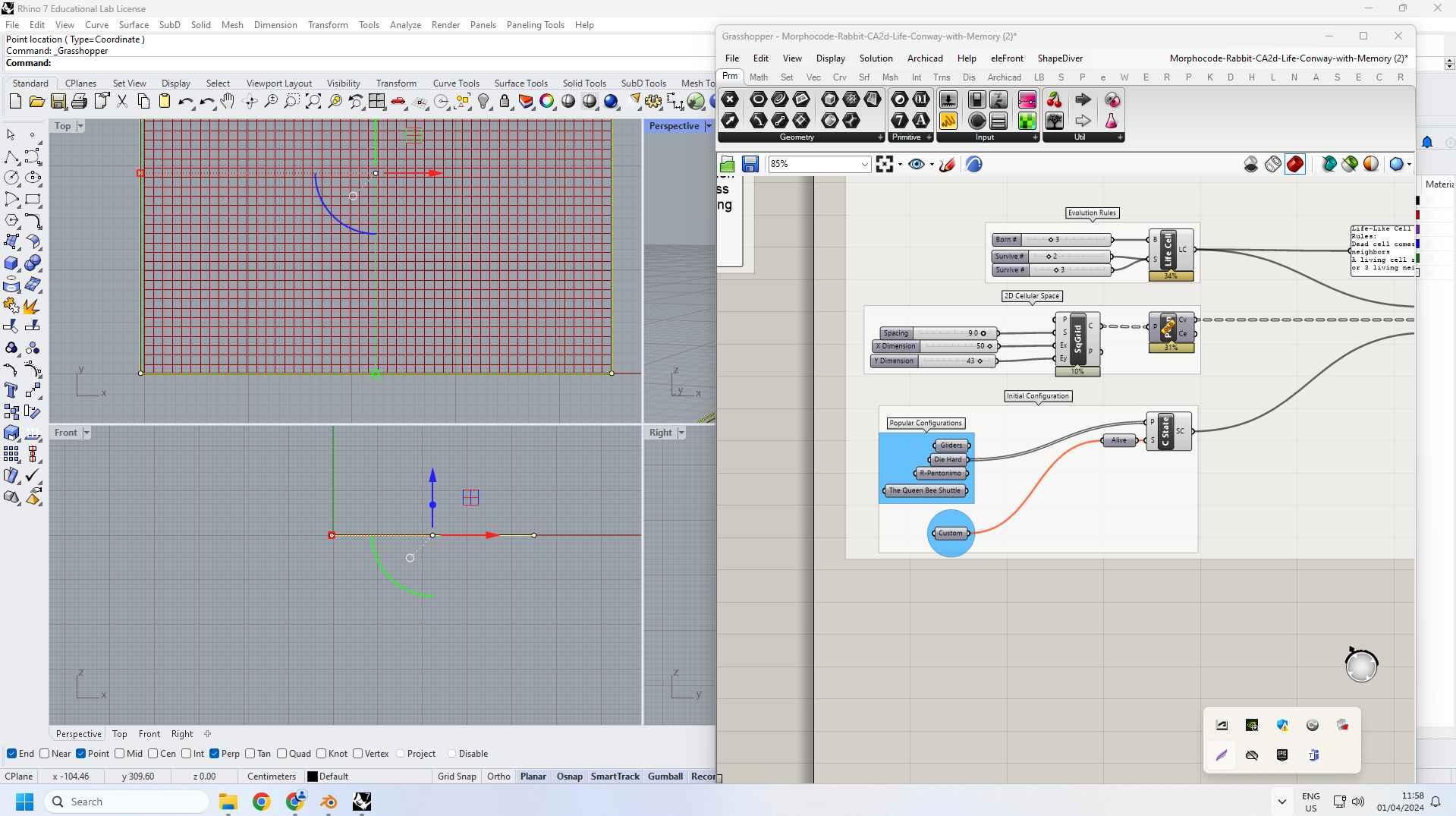Select the Custom node on canvas
Viewport: 1456px width, 816px height.
(x=951, y=534)
